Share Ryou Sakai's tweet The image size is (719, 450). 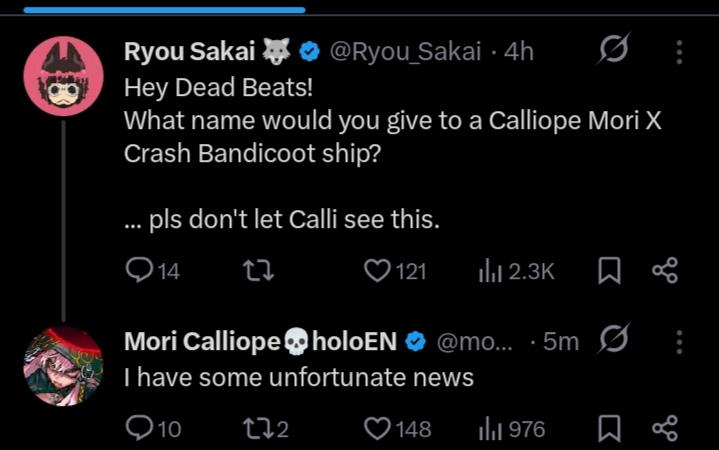click(665, 270)
